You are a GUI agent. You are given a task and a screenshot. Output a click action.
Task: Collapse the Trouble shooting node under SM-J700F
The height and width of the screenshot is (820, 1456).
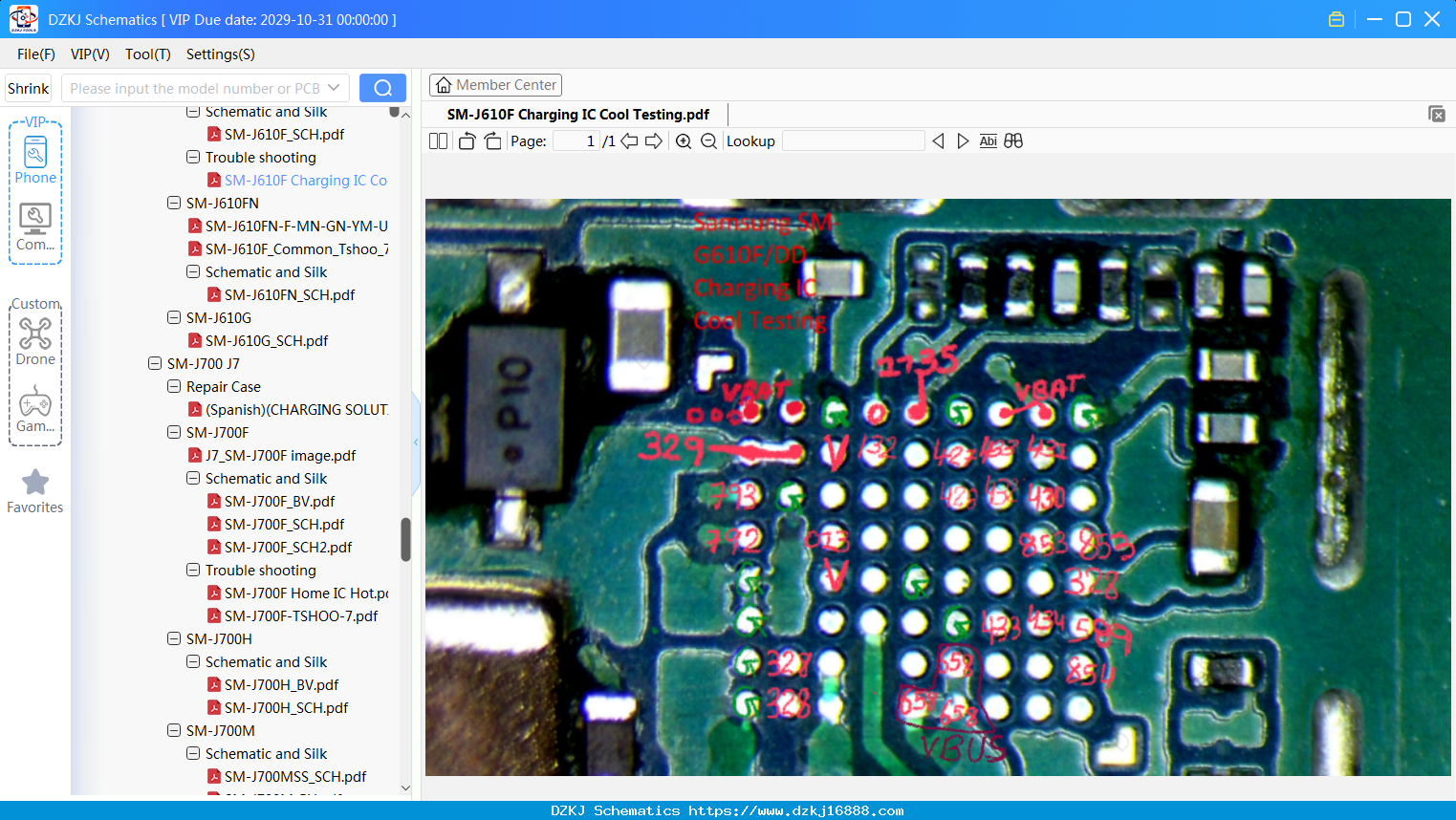[x=193, y=570]
